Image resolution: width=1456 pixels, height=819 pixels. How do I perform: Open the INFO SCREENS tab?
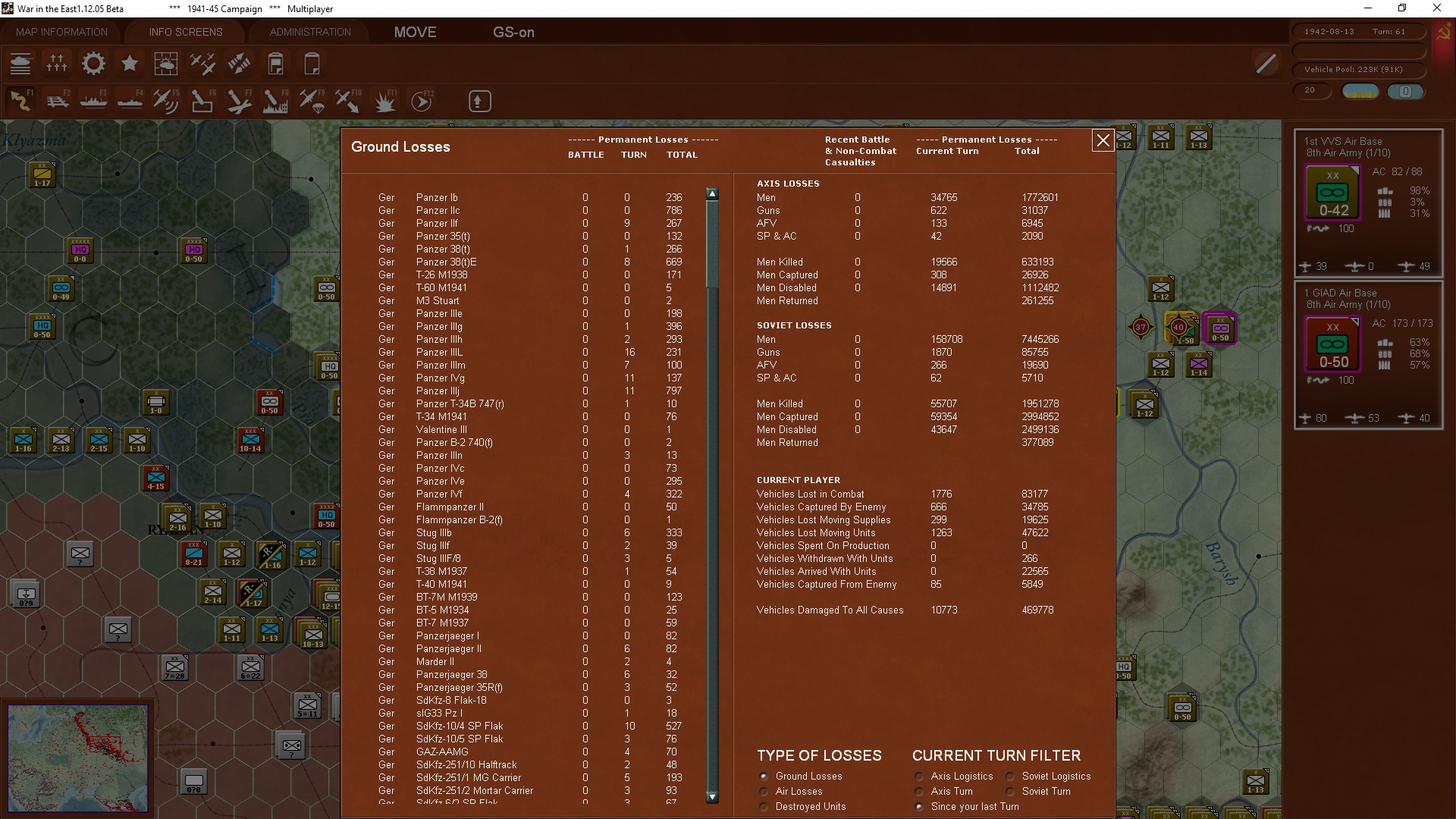tap(186, 32)
